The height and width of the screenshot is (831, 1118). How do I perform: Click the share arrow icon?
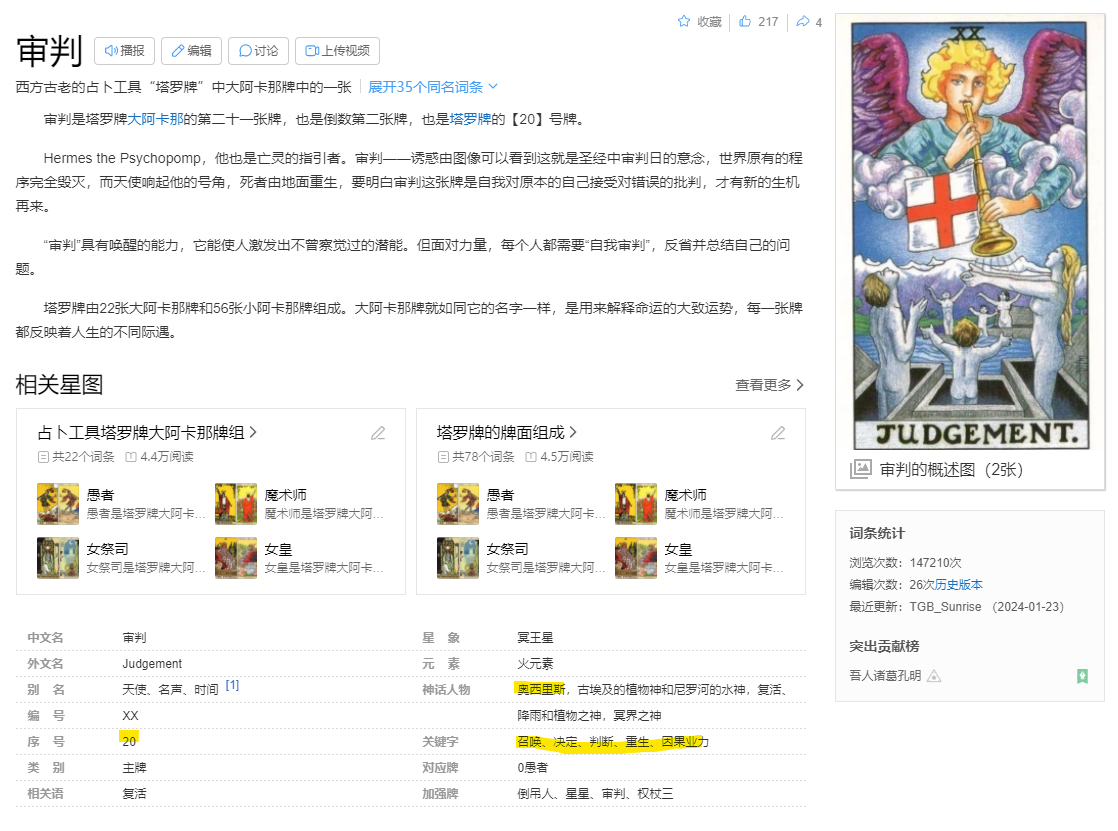tap(802, 22)
